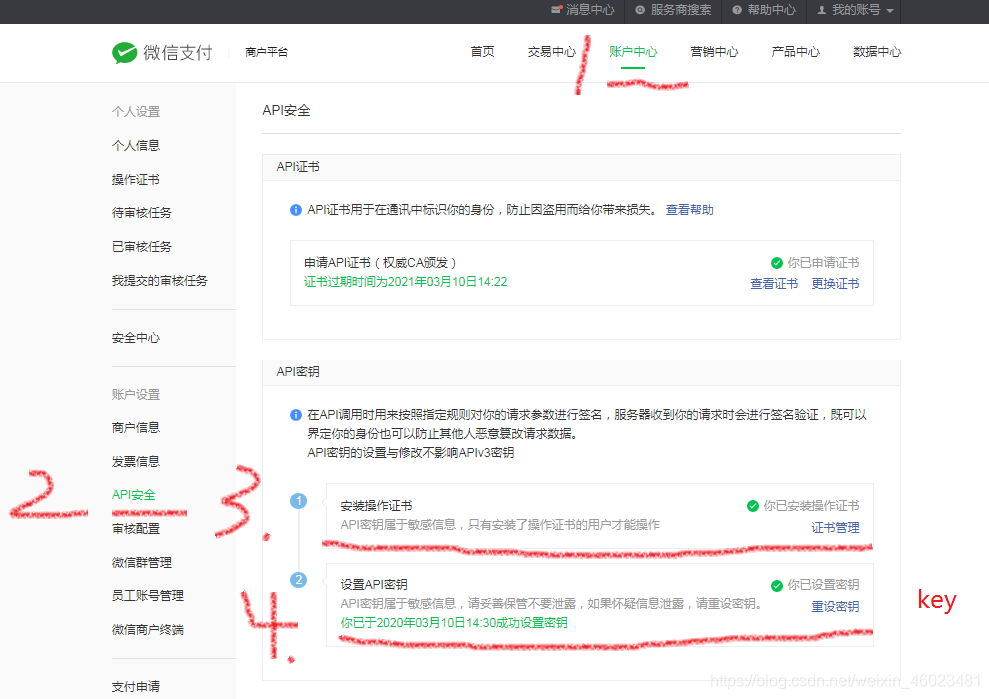989x699 pixels.
Task: Select API安全 in sidebar
Action: [134, 495]
